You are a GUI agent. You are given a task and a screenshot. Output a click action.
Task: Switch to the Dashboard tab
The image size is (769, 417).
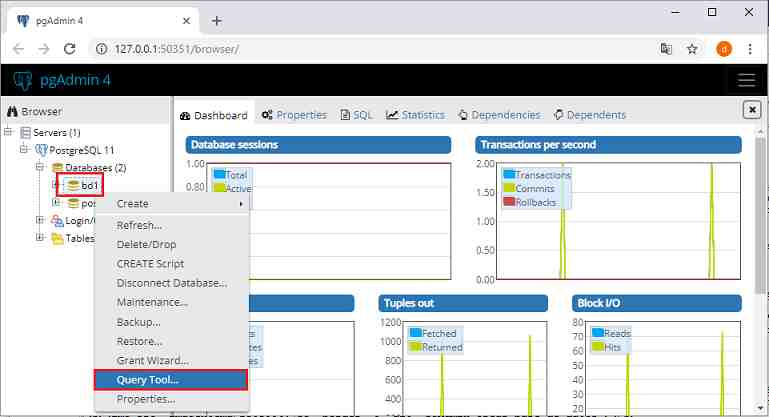click(214, 115)
